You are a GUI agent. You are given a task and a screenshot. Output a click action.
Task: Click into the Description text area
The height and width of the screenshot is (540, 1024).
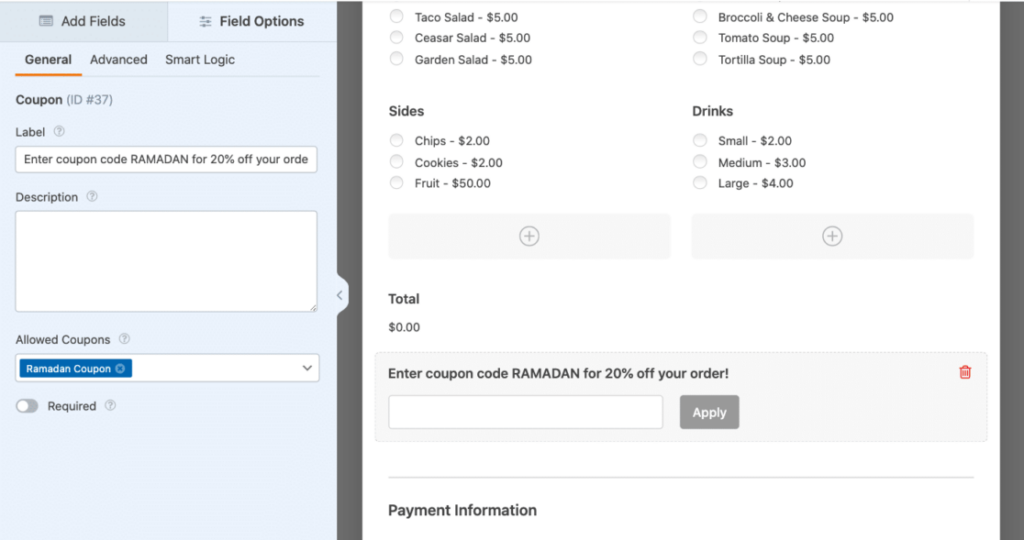point(166,261)
